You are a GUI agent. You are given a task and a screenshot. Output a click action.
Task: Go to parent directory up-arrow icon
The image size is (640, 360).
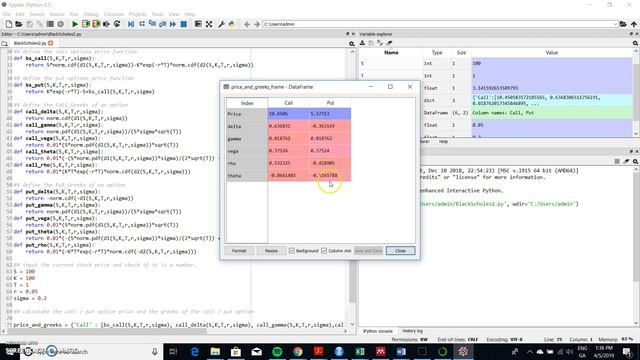click(x=634, y=24)
